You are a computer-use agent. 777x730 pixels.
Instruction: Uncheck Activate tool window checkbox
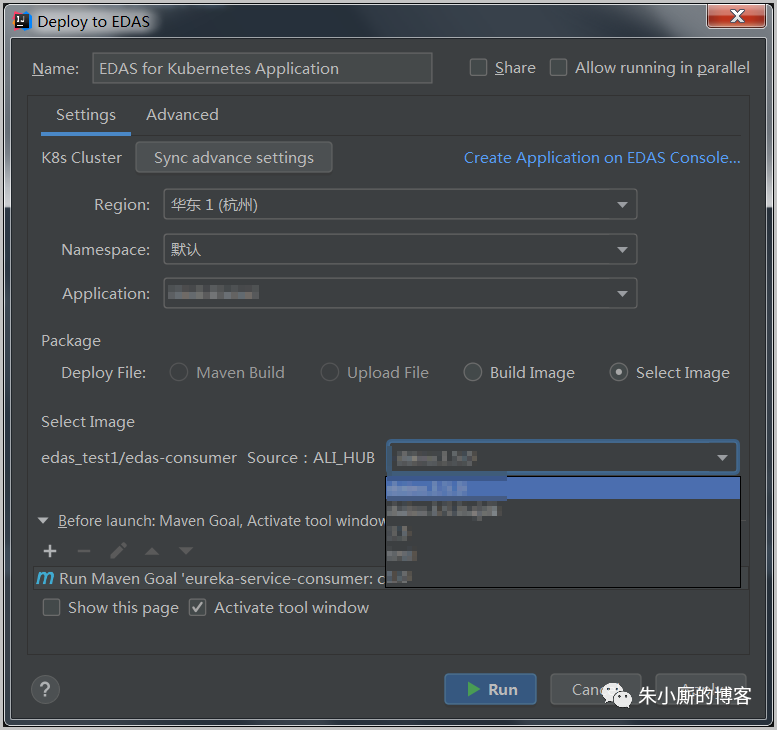click(x=197, y=608)
